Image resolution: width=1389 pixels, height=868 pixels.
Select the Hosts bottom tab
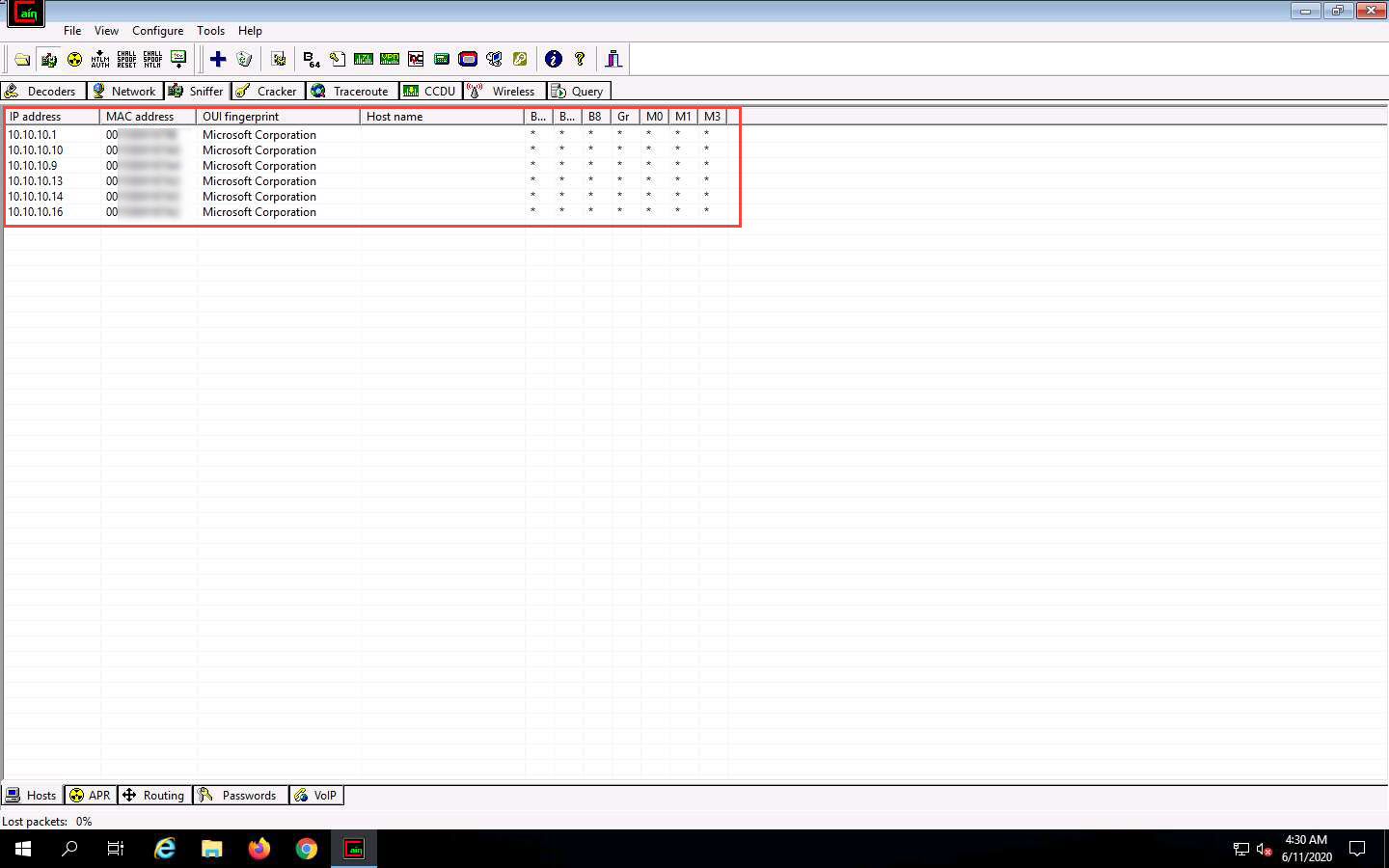pyautogui.click(x=33, y=795)
